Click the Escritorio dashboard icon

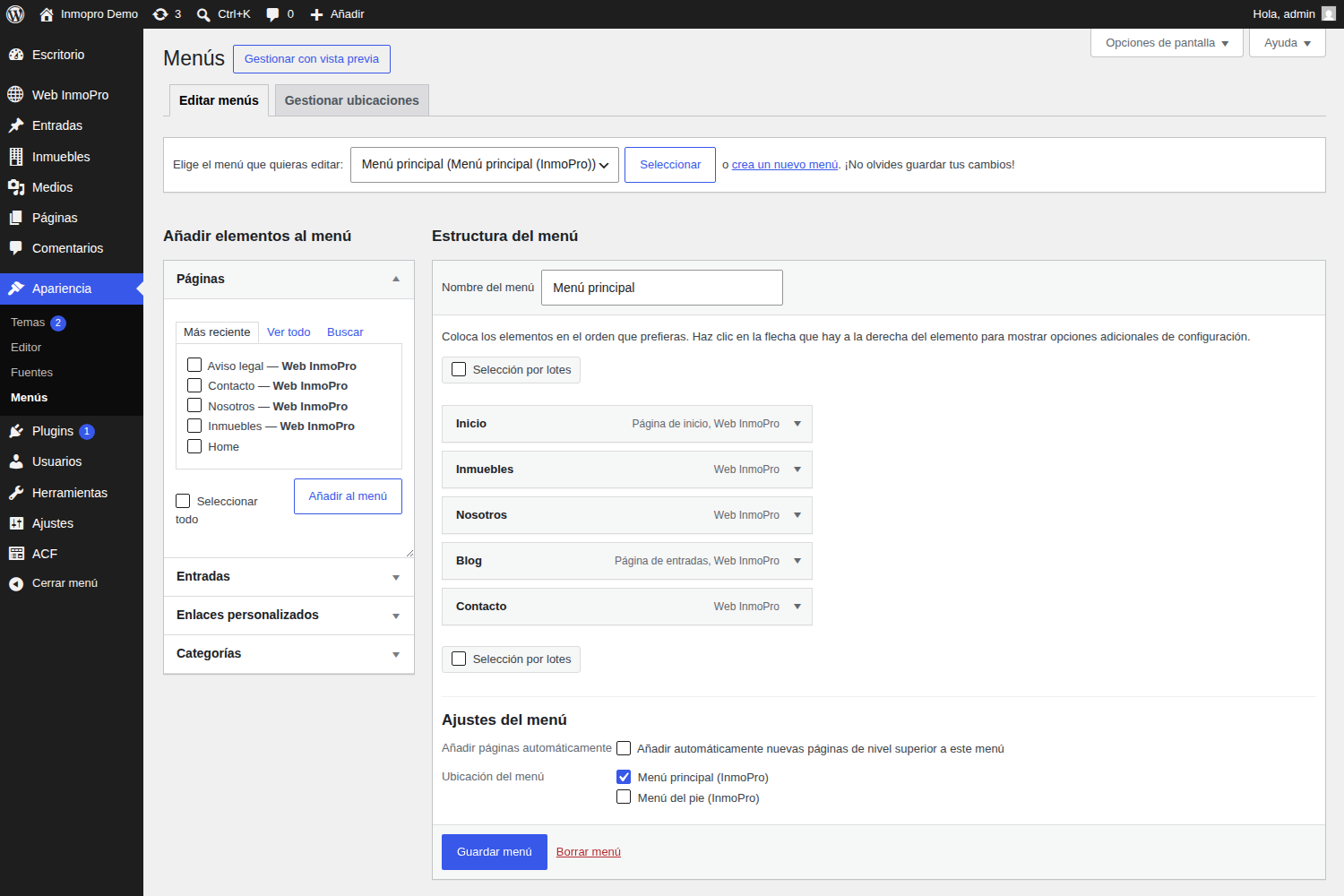16,55
